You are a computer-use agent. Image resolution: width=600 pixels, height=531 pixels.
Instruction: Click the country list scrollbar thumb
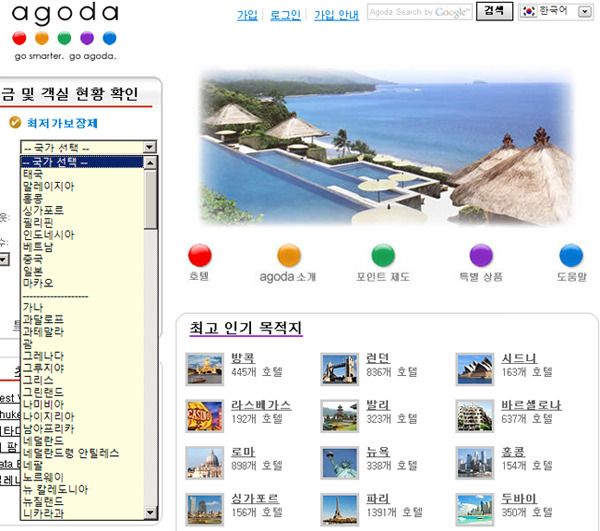tap(150, 199)
